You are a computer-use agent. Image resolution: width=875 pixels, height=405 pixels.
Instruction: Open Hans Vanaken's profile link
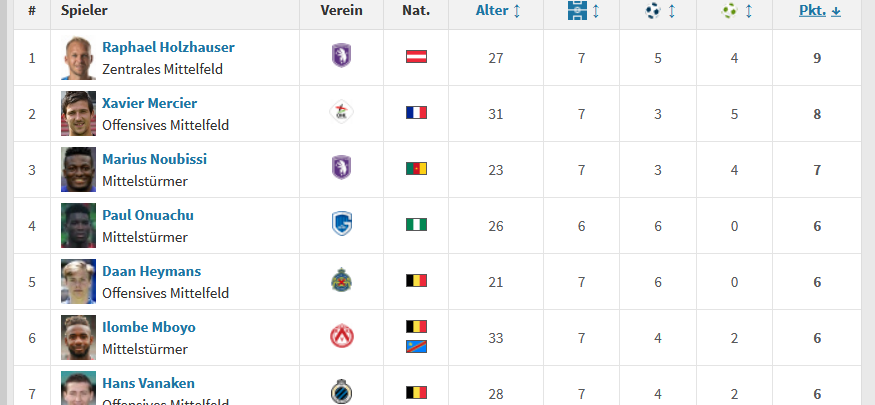click(148, 383)
